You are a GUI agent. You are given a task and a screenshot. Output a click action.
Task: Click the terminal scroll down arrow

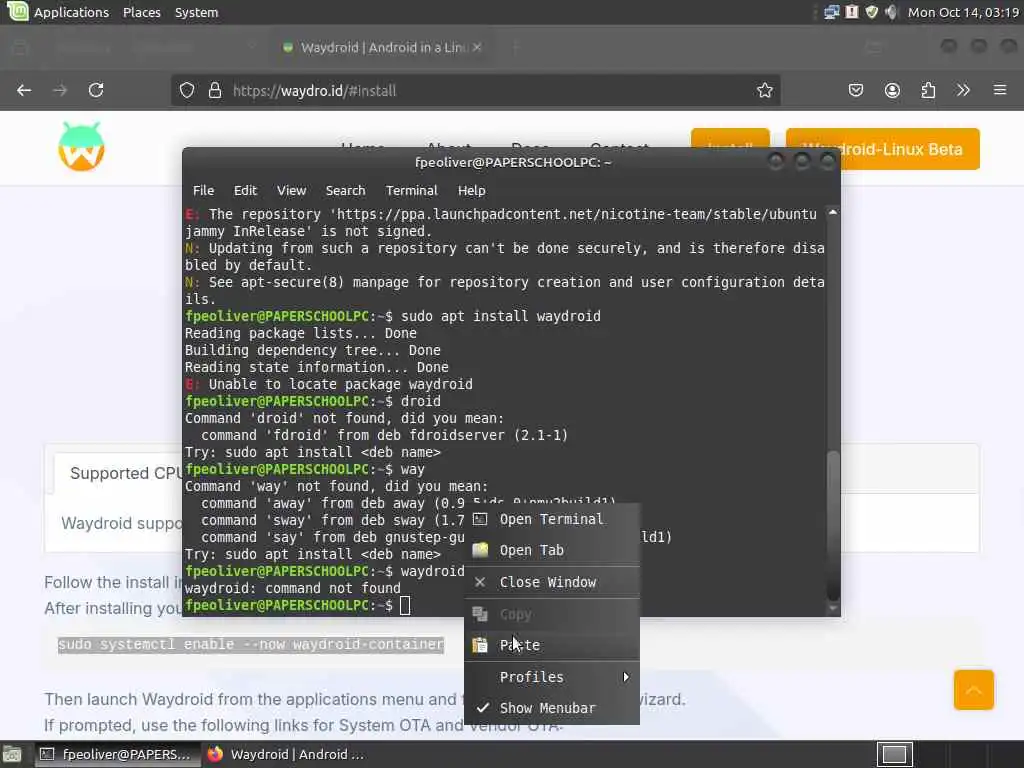833,609
